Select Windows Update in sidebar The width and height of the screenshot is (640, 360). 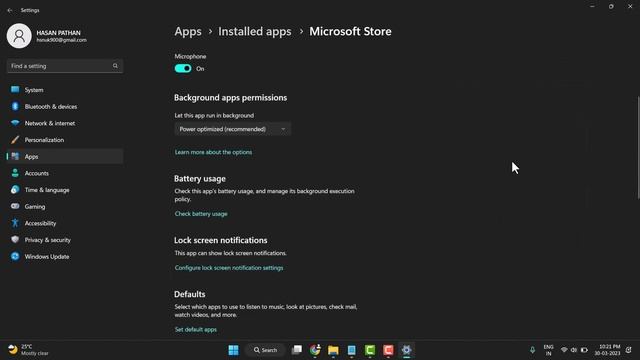coord(64,257)
